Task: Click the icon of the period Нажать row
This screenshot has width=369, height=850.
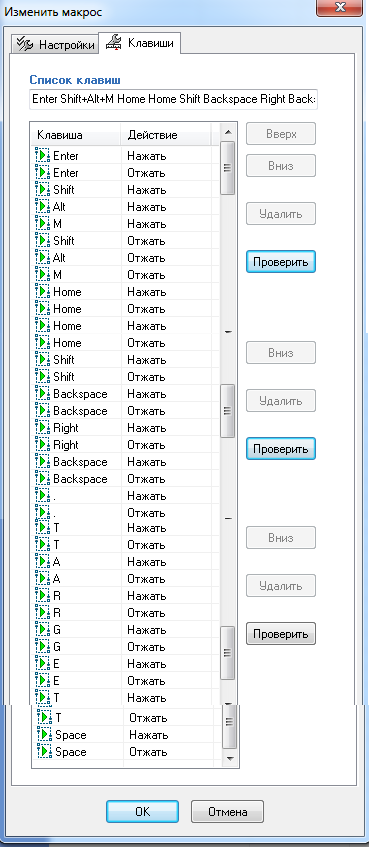Action: click(42, 495)
